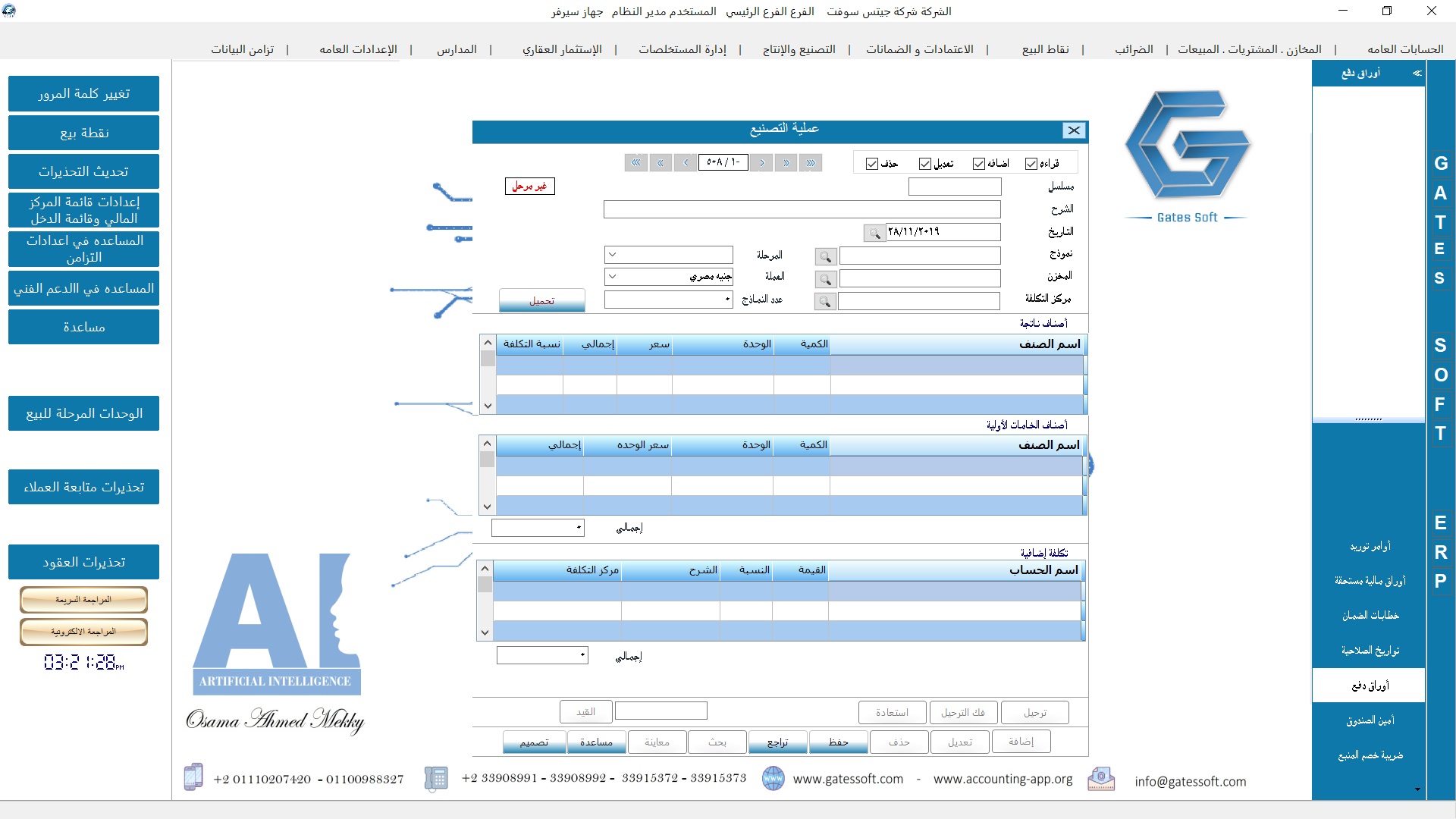Open the الضرائب menu
1456x819 pixels.
tap(1134, 49)
